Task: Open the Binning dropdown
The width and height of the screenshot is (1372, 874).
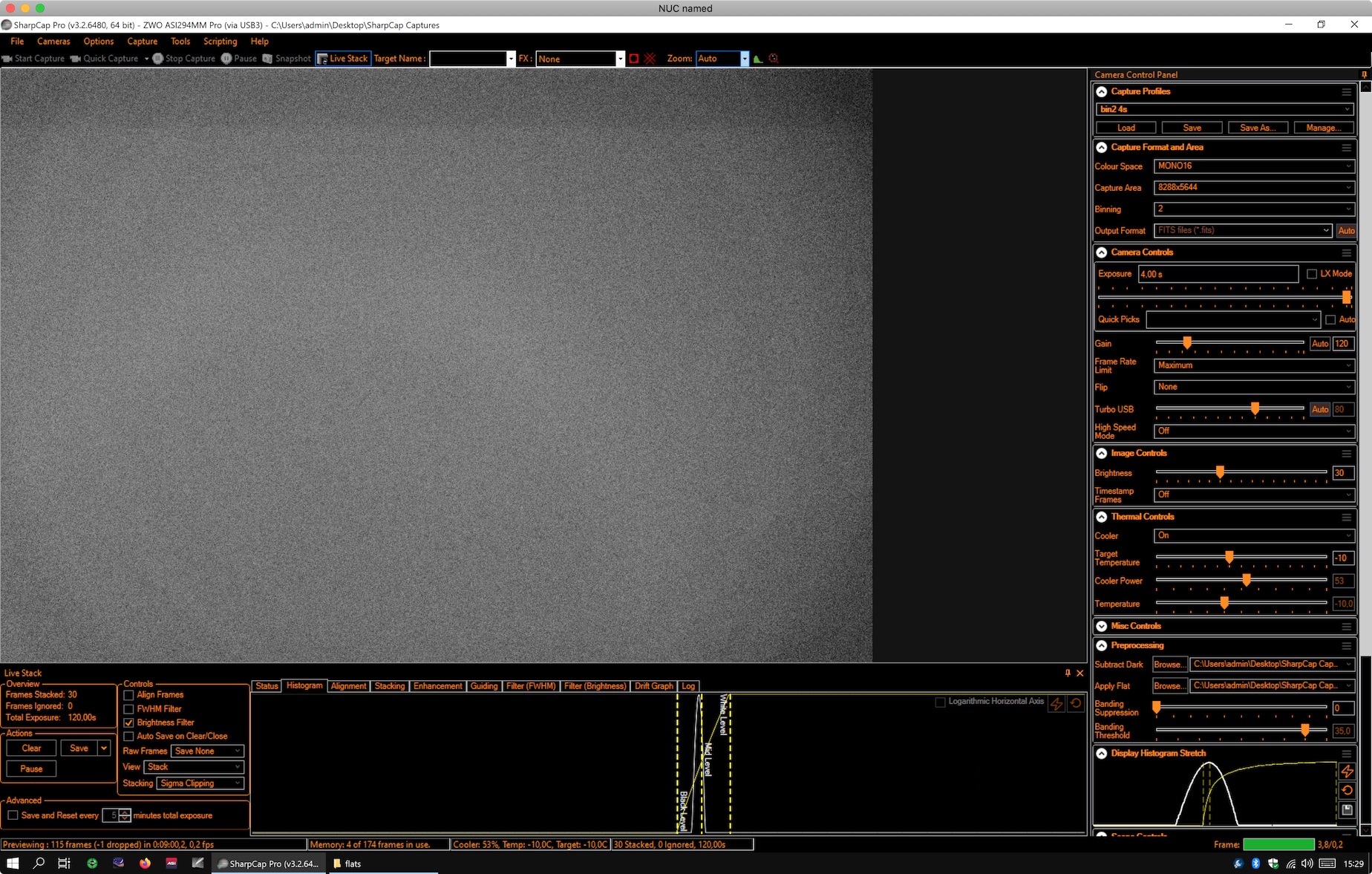Action: click(x=1254, y=209)
